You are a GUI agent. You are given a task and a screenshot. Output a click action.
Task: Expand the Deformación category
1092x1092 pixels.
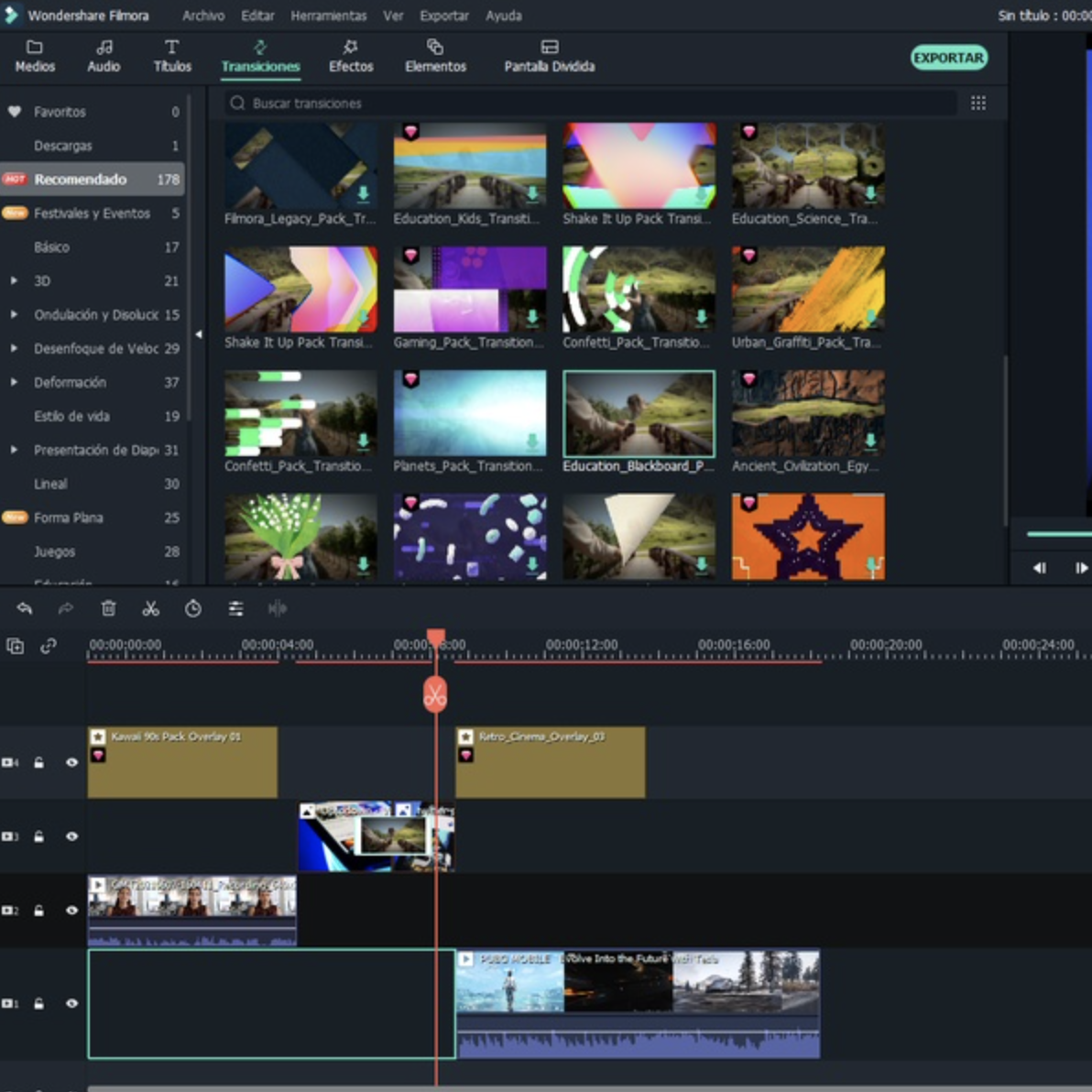14,382
